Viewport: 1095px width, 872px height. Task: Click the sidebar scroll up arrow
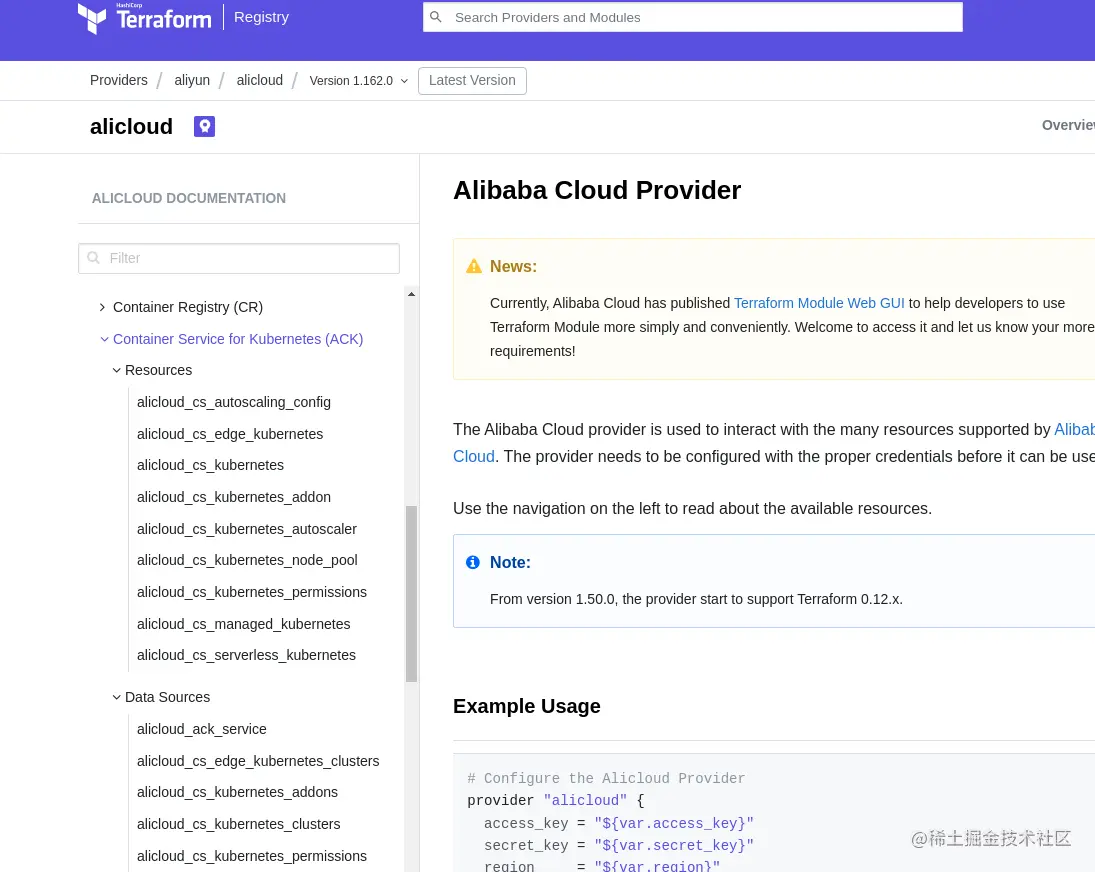pyautogui.click(x=411, y=294)
